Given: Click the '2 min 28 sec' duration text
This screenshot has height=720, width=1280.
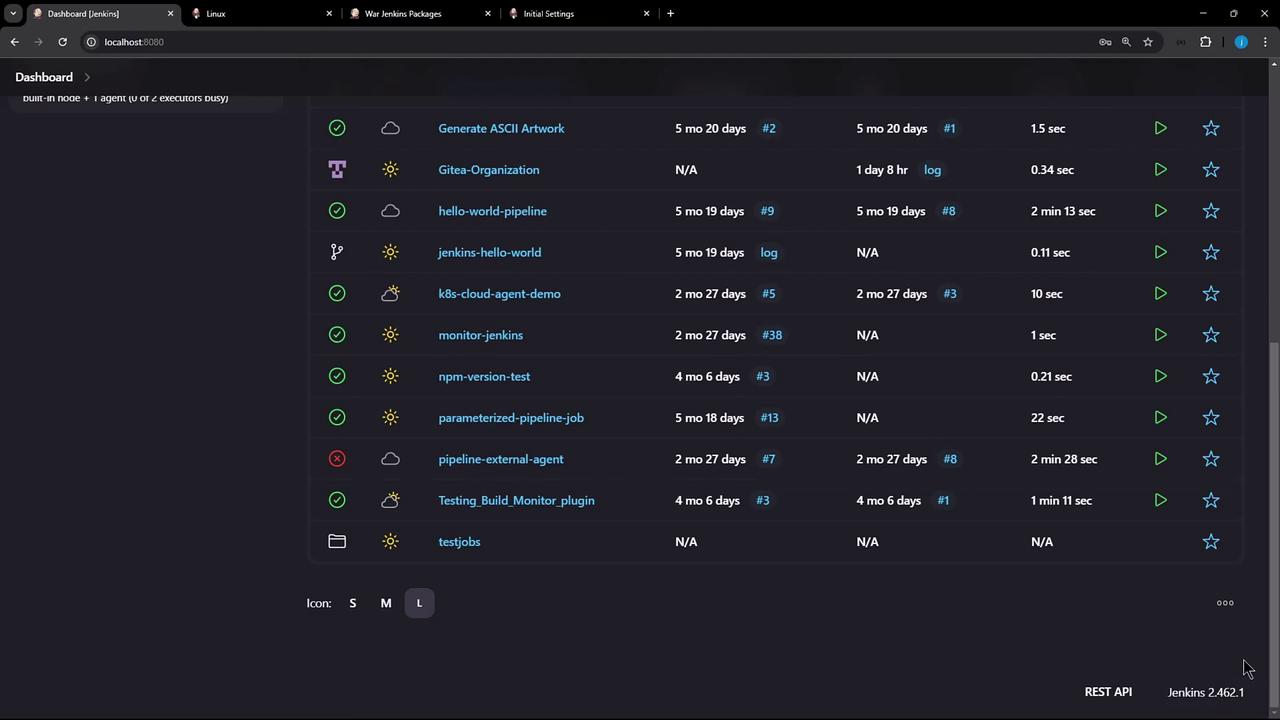Looking at the screenshot, I should point(1064,459).
